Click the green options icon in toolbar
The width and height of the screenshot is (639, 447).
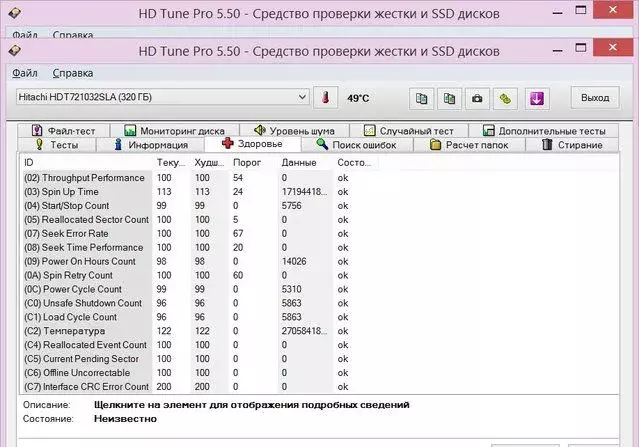coord(505,98)
